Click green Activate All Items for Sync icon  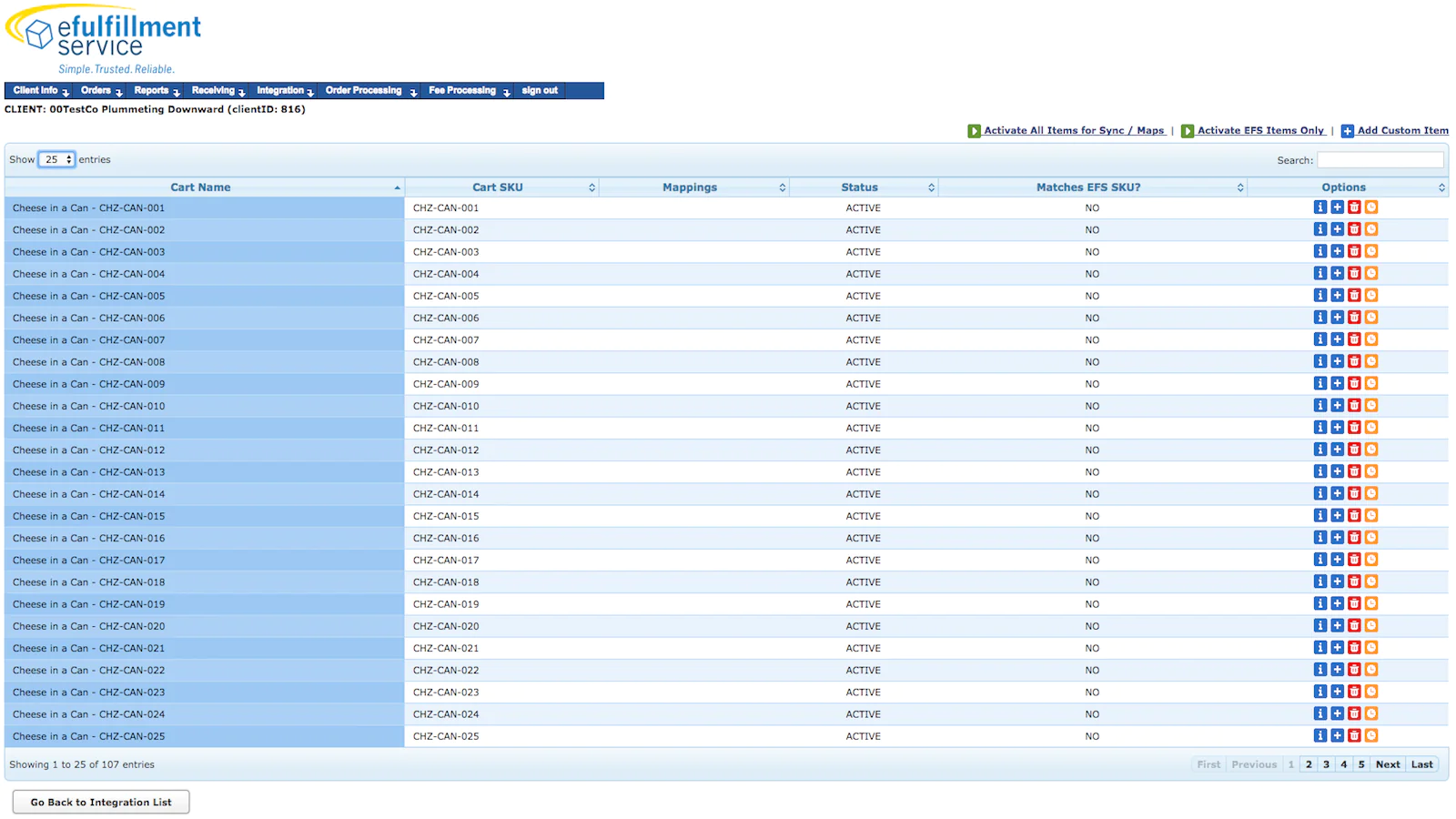tap(974, 131)
